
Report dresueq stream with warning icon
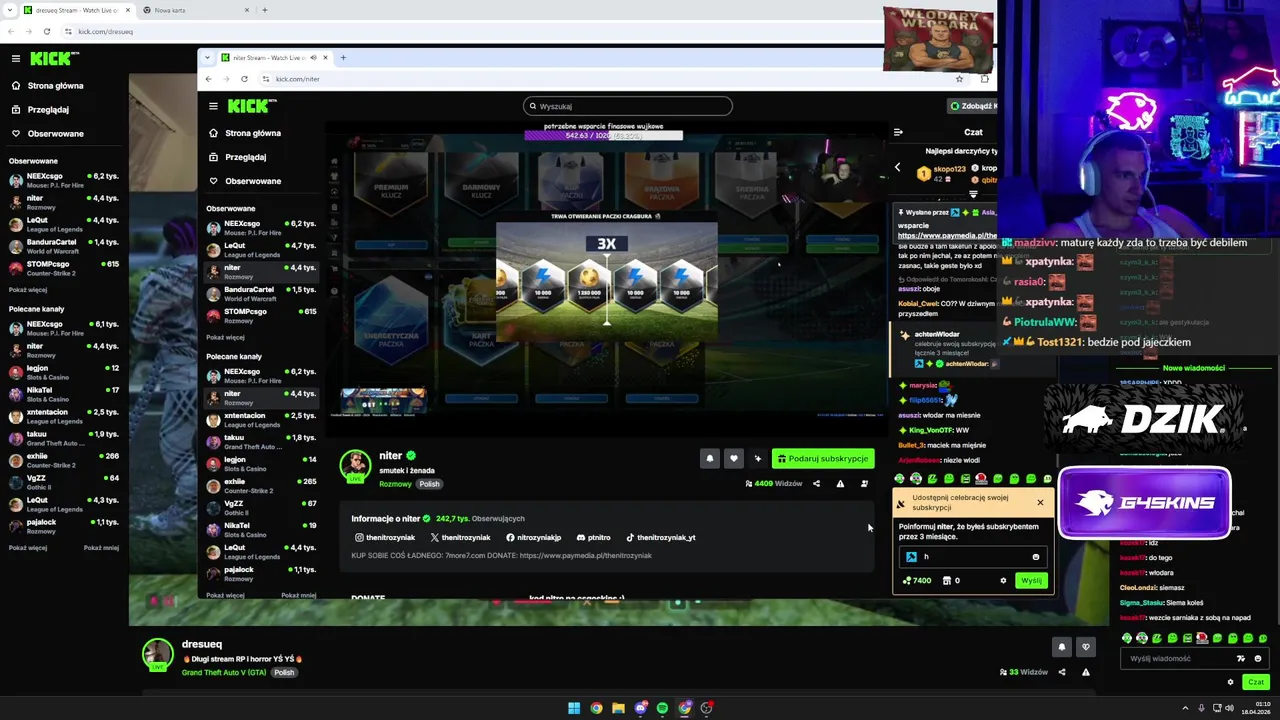click(1086, 672)
